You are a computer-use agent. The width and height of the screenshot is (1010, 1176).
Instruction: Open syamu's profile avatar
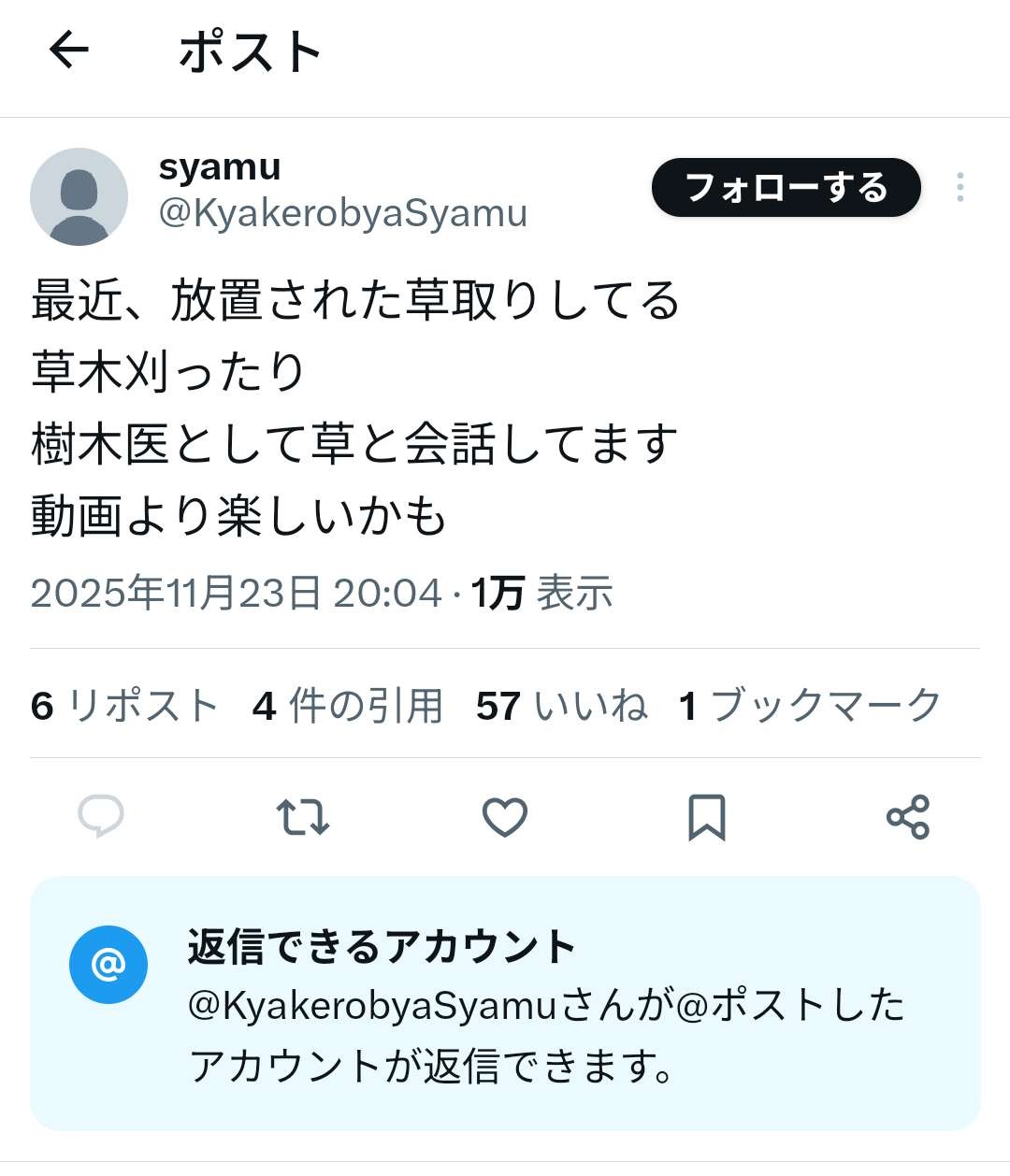(79, 196)
